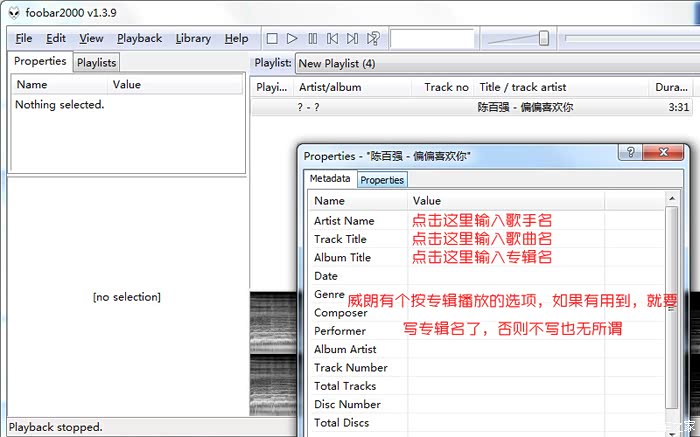
Task: Open the Playback menu
Action: coord(139,38)
